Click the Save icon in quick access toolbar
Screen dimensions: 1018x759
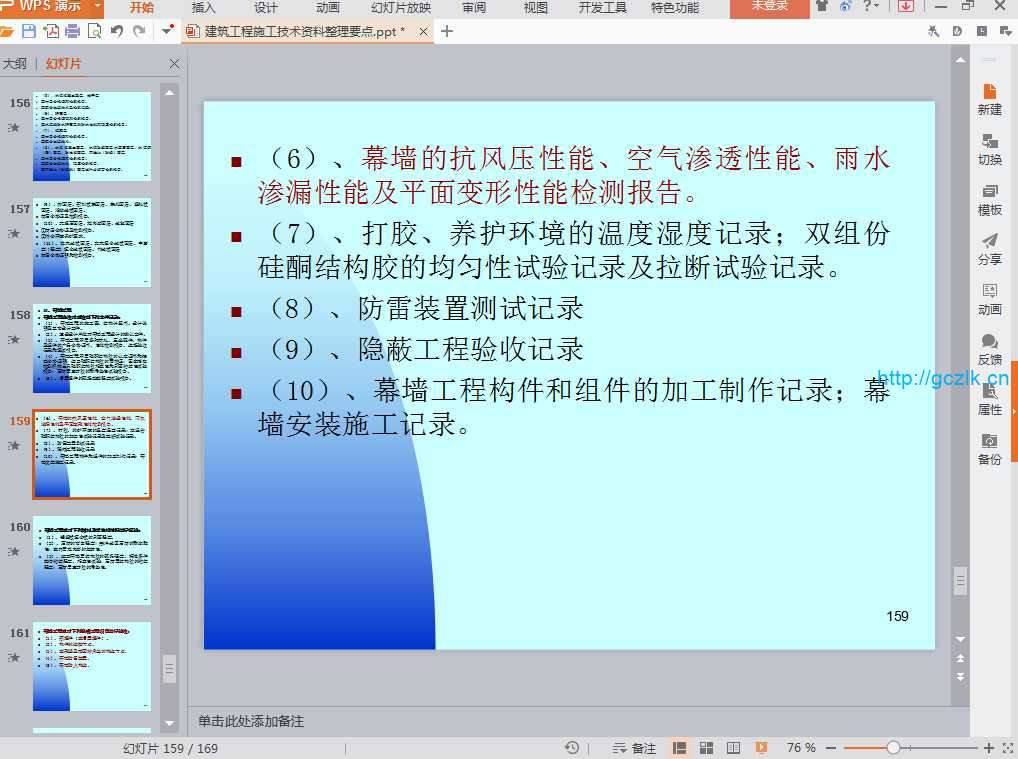(x=28, y=31)
